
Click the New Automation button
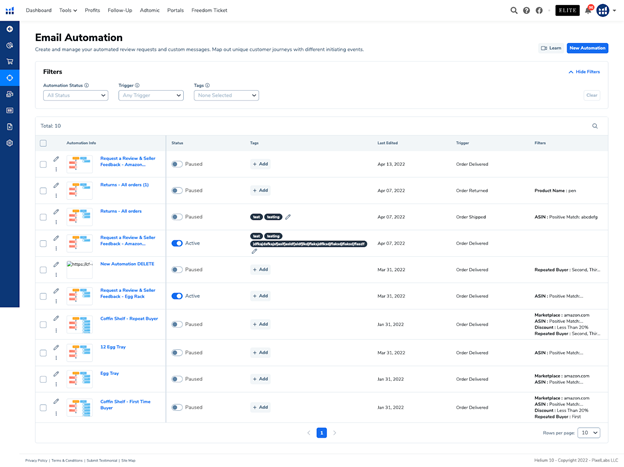pos(587,48)
